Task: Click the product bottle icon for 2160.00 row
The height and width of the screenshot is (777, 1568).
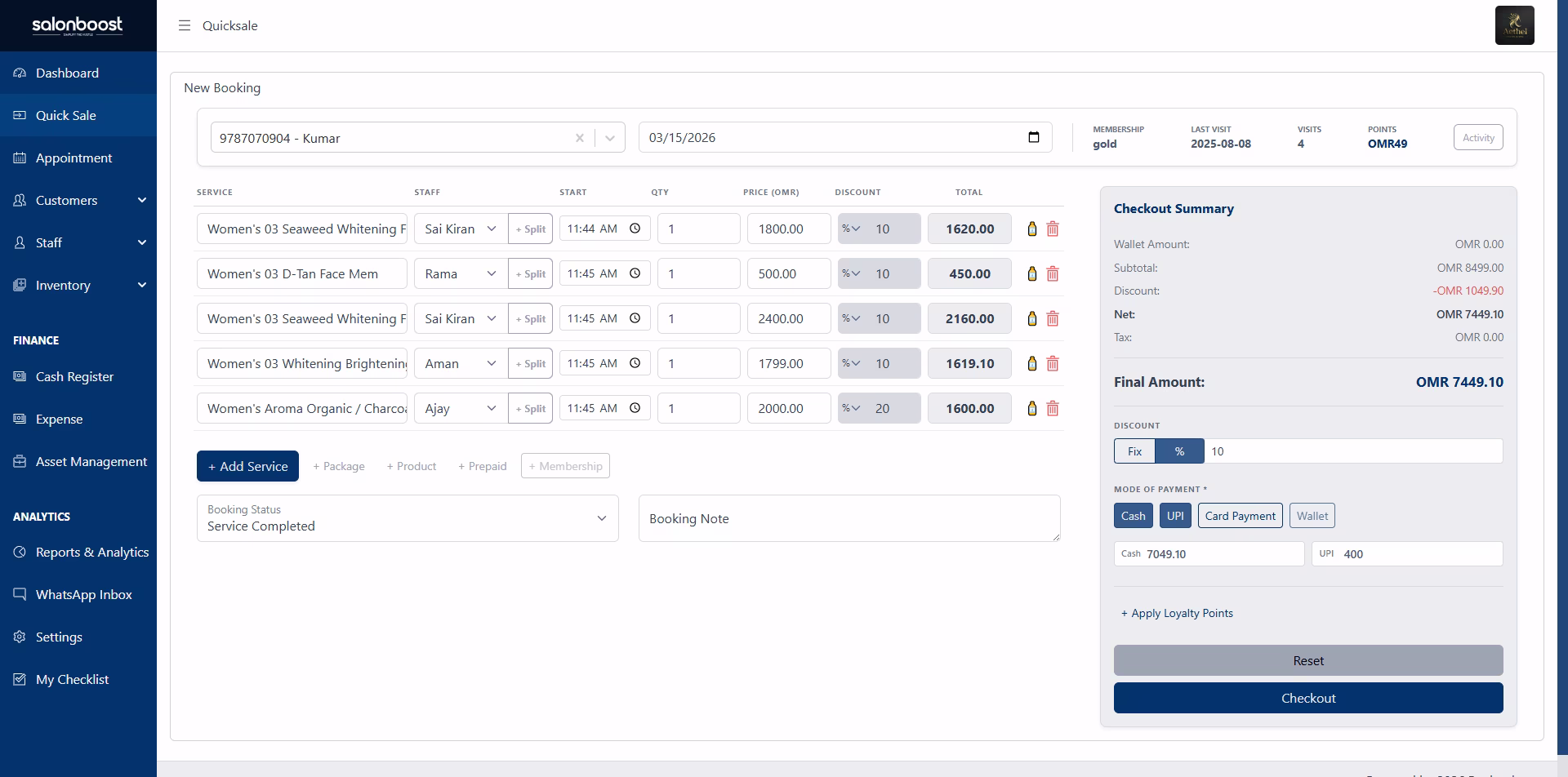Action: coord(1032,318)
